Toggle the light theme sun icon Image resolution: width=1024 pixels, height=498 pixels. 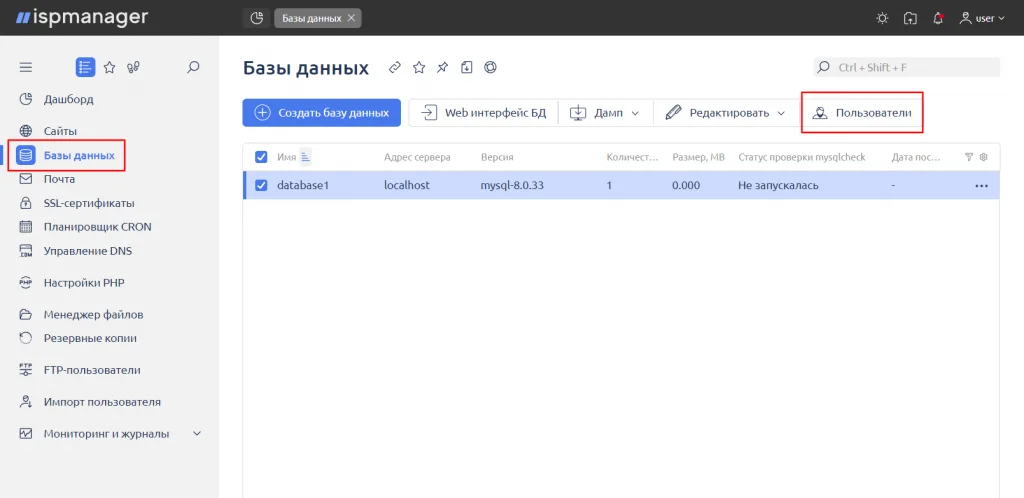tap(882, 18)
